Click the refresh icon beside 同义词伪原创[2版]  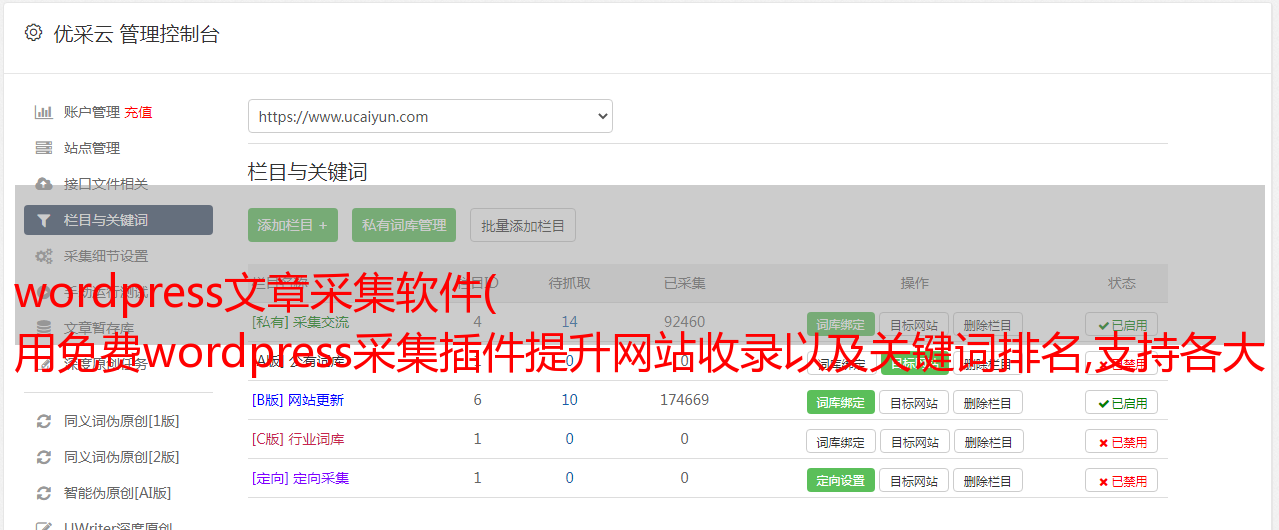click(43, 457)
